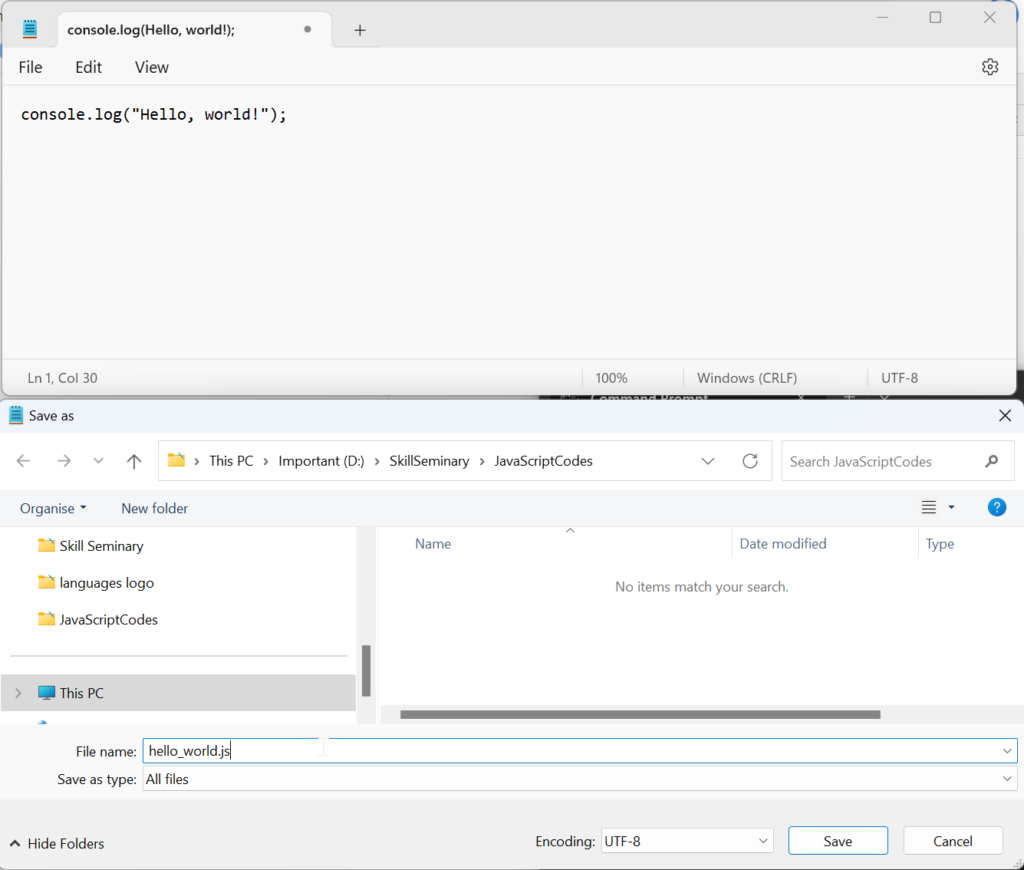Open File name history dropdown
This screenshot has width=1024, height=870.
click(x=1007, y=751)
